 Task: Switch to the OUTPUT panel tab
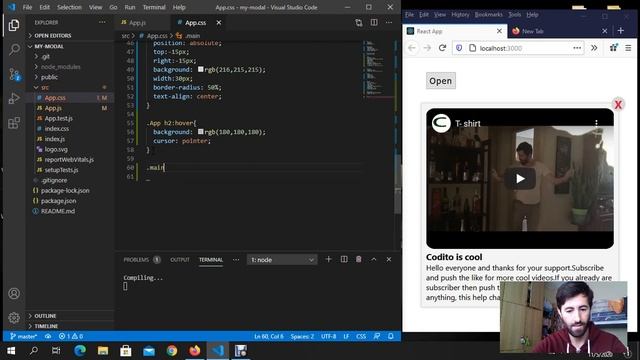coord(180,260)
